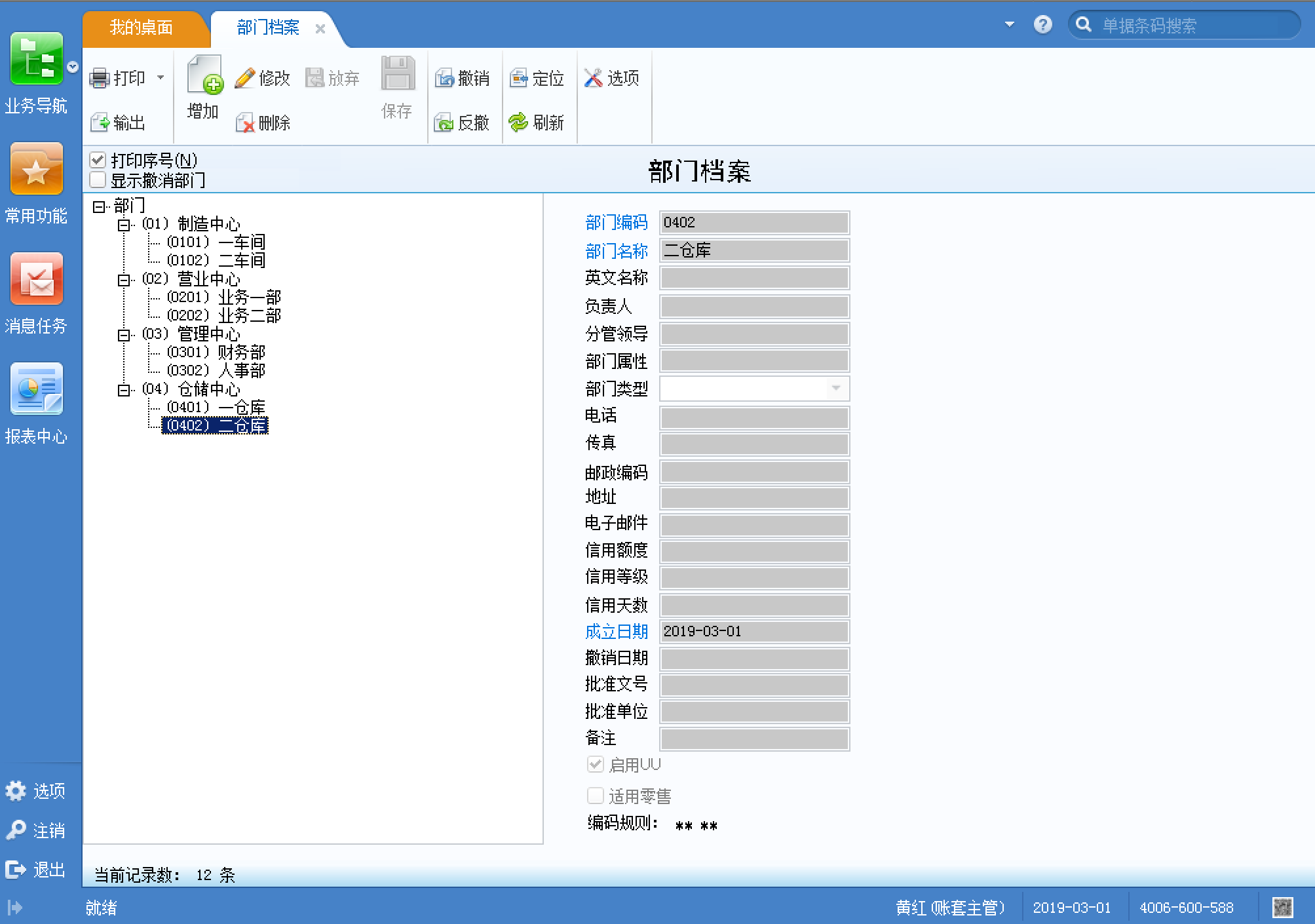
Task: Switch to the 我的桌面 tab
Action: click(x=141, y=28)
